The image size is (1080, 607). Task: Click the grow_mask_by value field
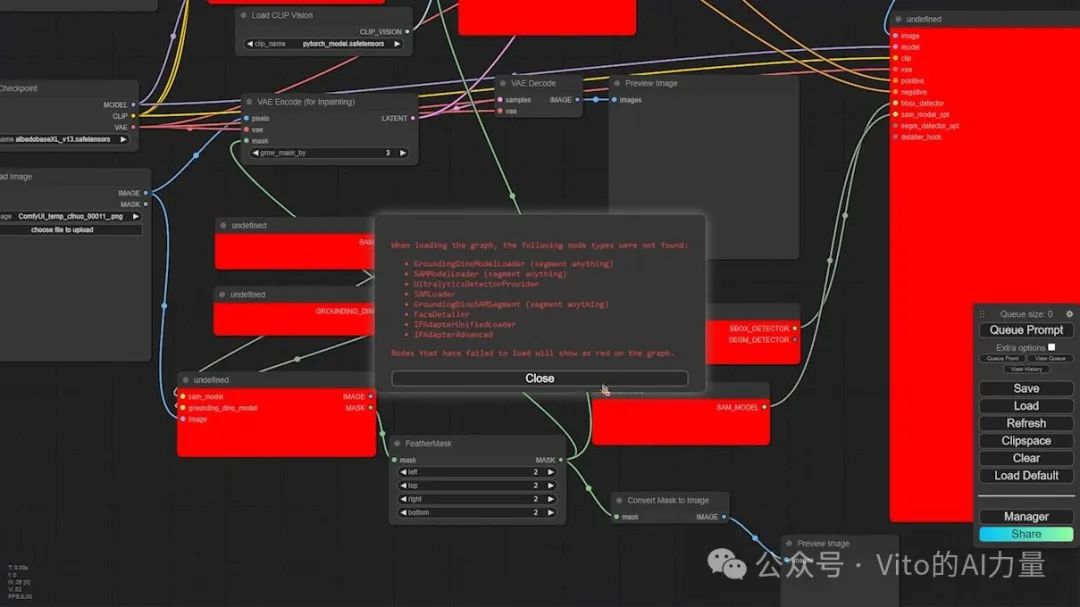[329, 153]
